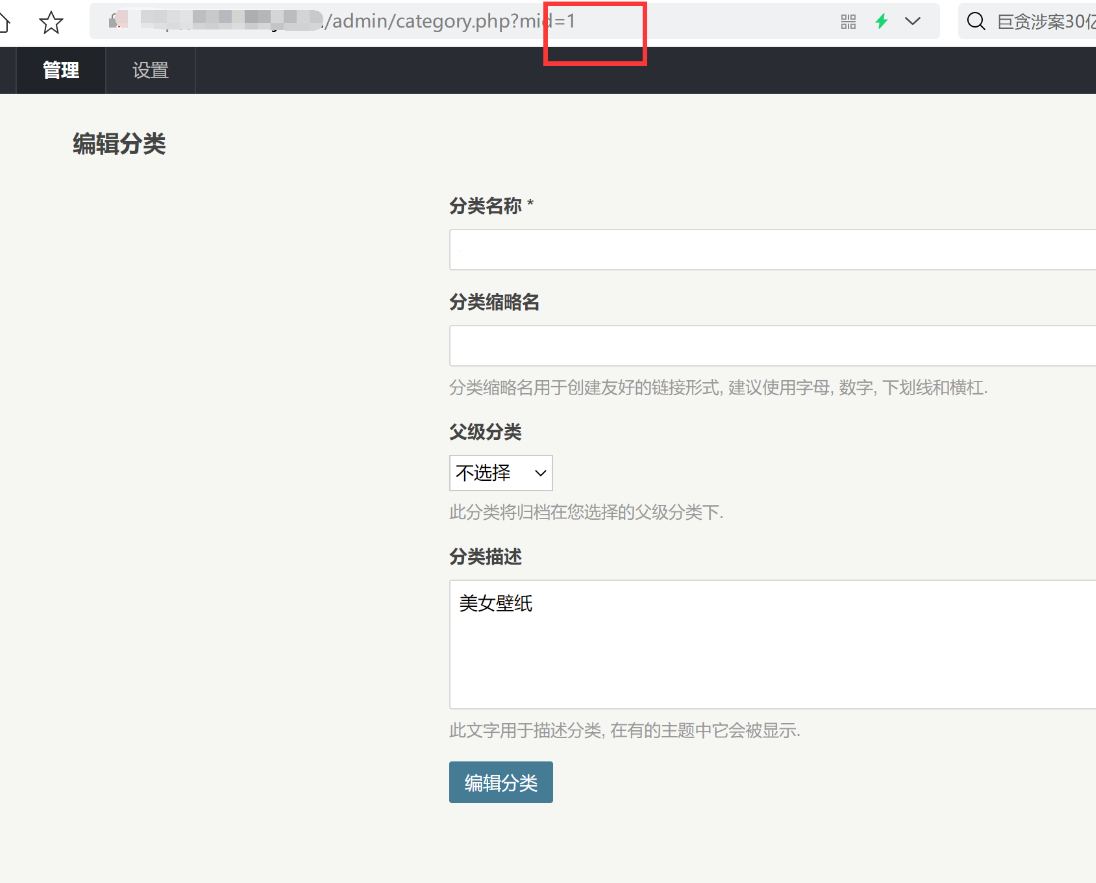This screenshot has height=883, width=1096.
Task: Click the 分类名称 field label
Action: (485, 206)
